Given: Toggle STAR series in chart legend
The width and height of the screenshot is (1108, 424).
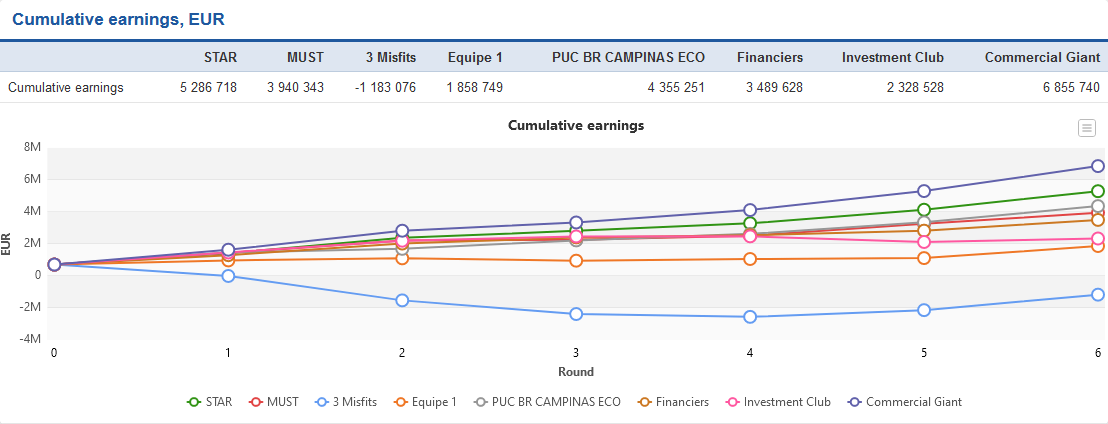Looking at the screenshot, I should [x=210, y=402].
